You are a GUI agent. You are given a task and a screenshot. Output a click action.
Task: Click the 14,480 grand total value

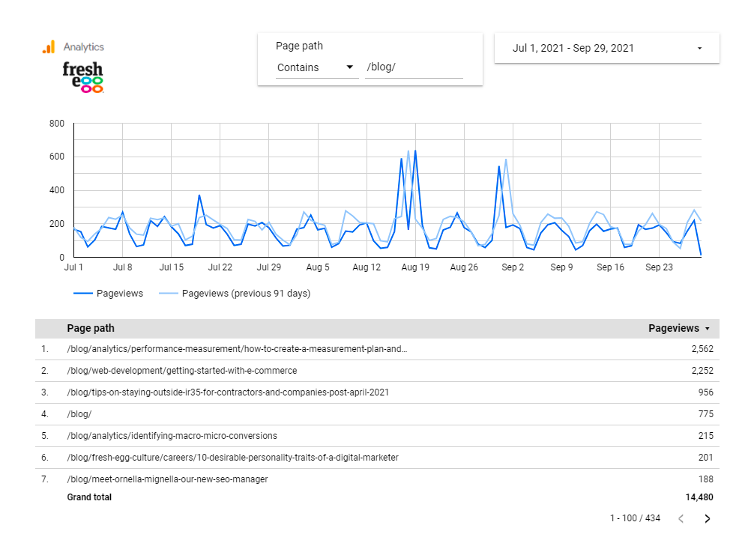700,497
